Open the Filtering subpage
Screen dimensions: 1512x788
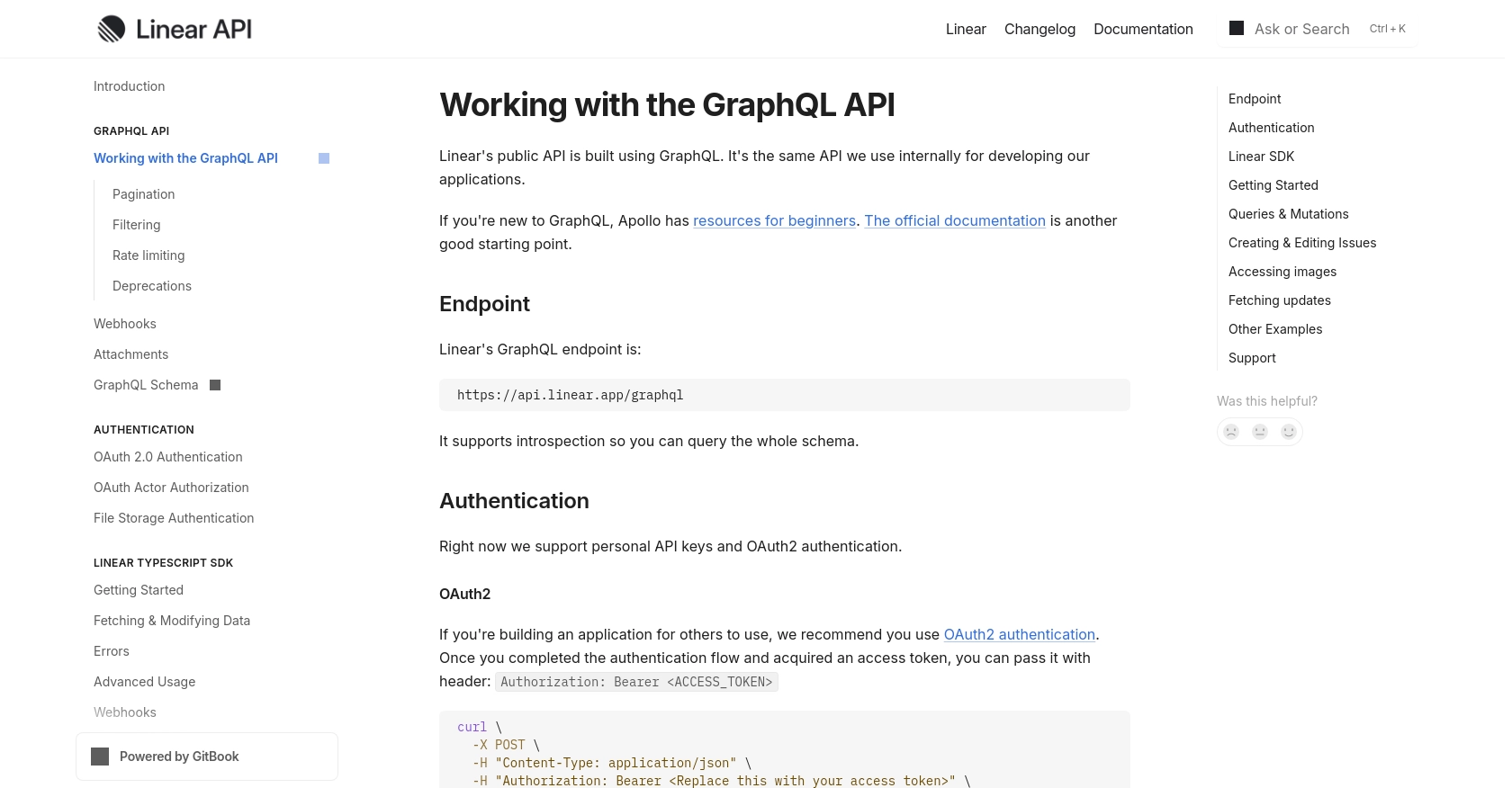(137, 225)
